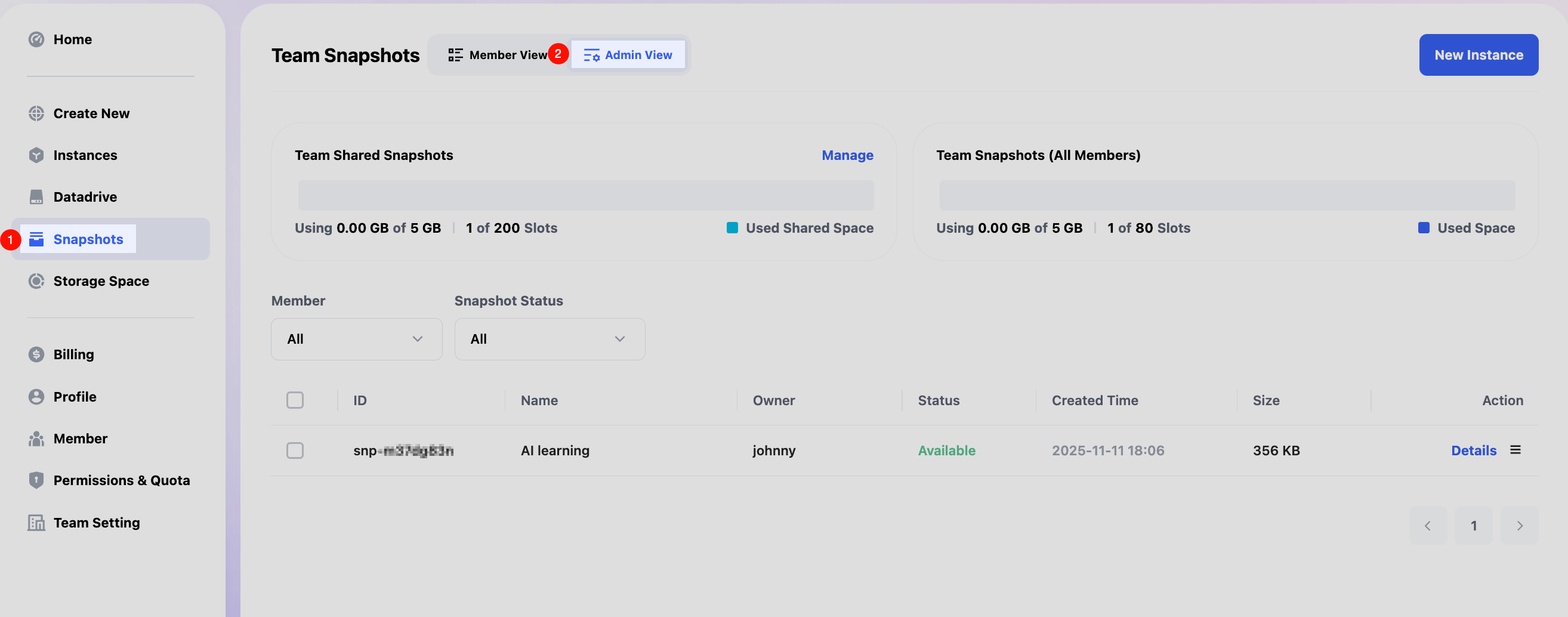Open the Manage link for shared snapshots
The height and width of the screenshot is (617, 1568).
coord(847,156)
